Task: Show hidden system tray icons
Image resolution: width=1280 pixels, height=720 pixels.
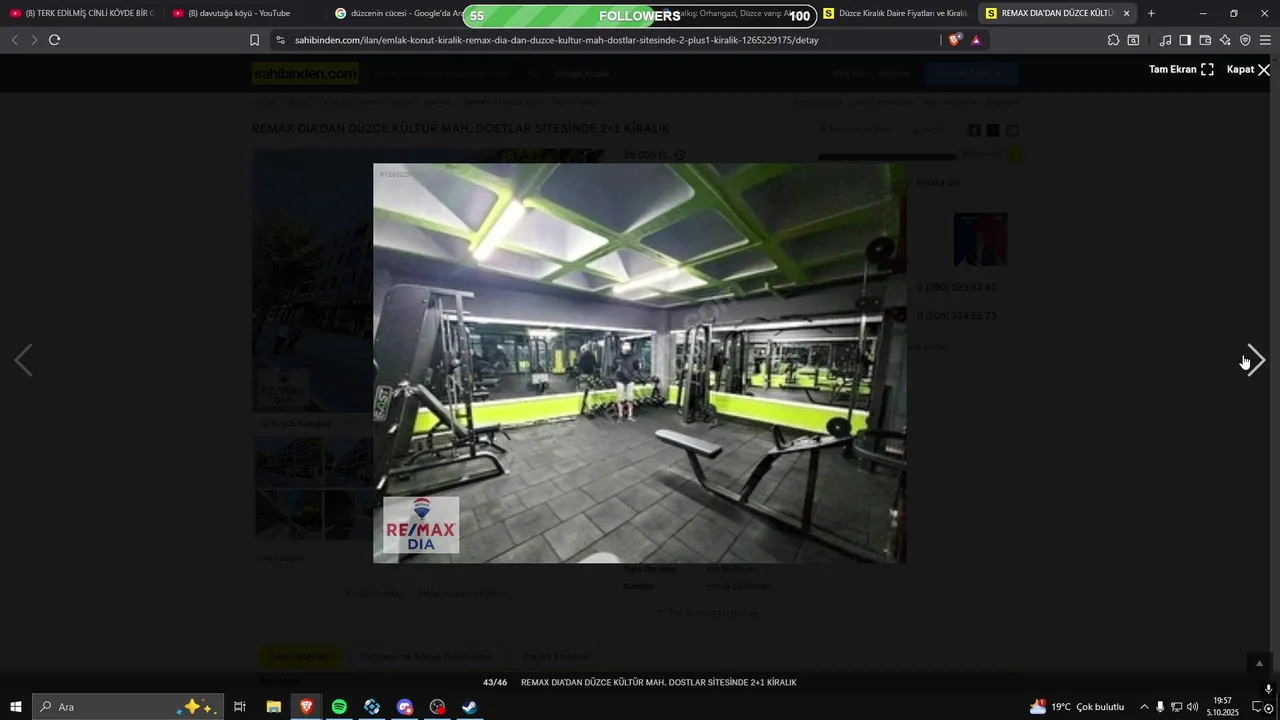Action: click(x=1144, y=707)
